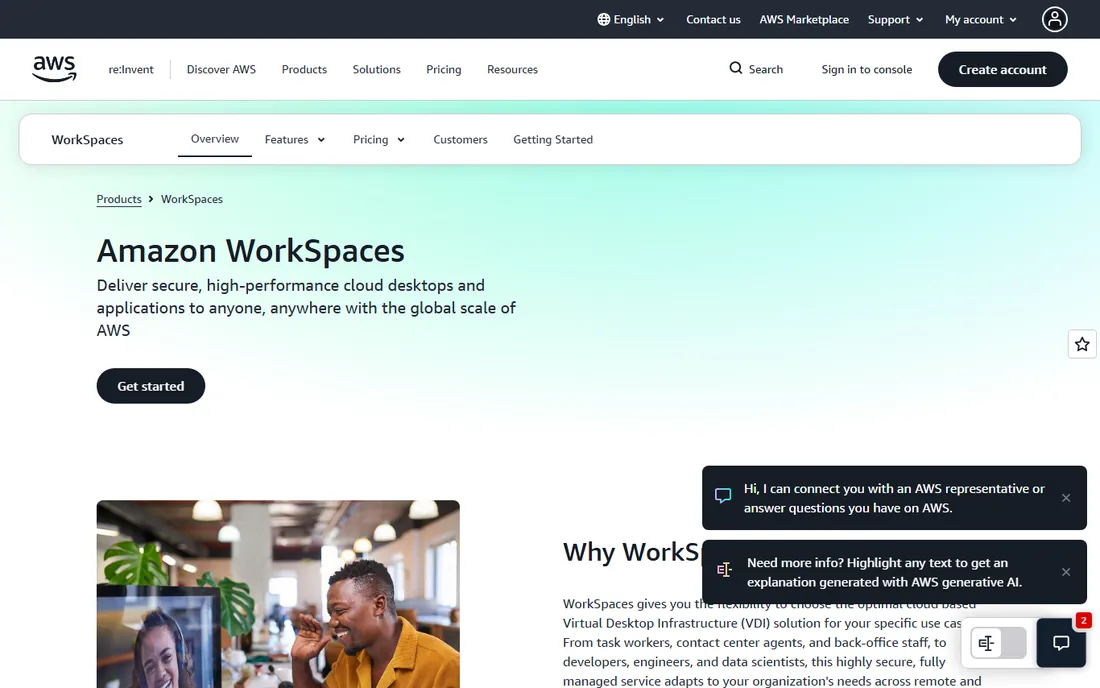Viewport: 1100px width, 688px height.
Task: Open the Resources menu
Action: pos(512,69)
